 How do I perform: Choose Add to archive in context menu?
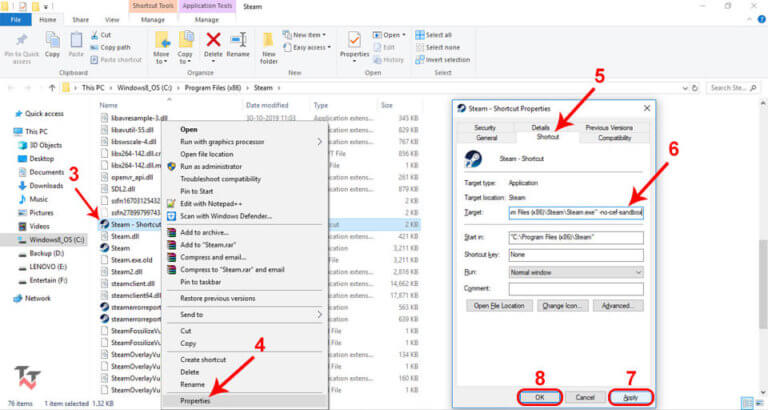[204, 233]
